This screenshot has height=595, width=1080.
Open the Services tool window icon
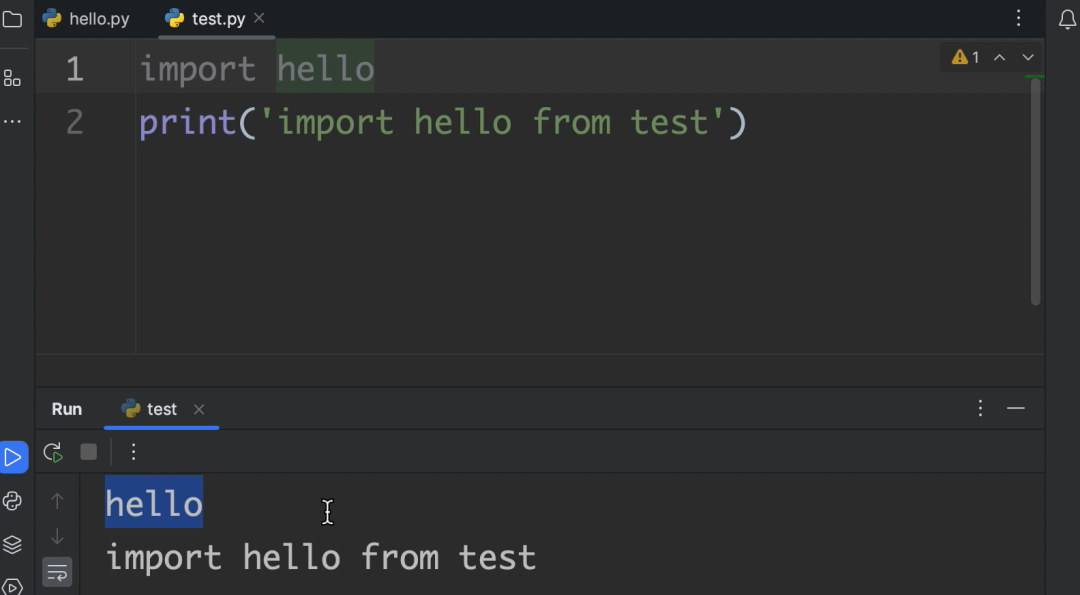pos(12,586)
